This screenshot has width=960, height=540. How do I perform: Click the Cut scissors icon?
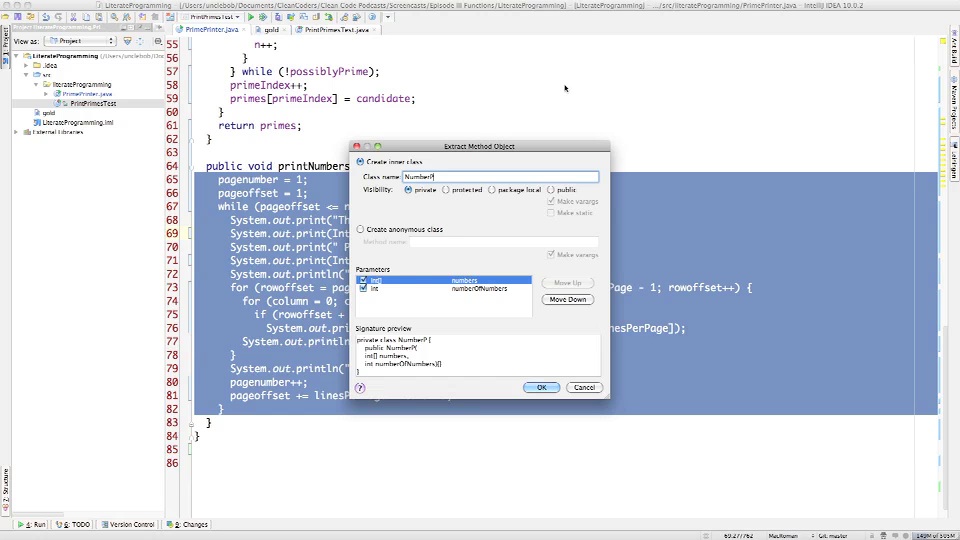pyautogui.click(x=73, y=17)
